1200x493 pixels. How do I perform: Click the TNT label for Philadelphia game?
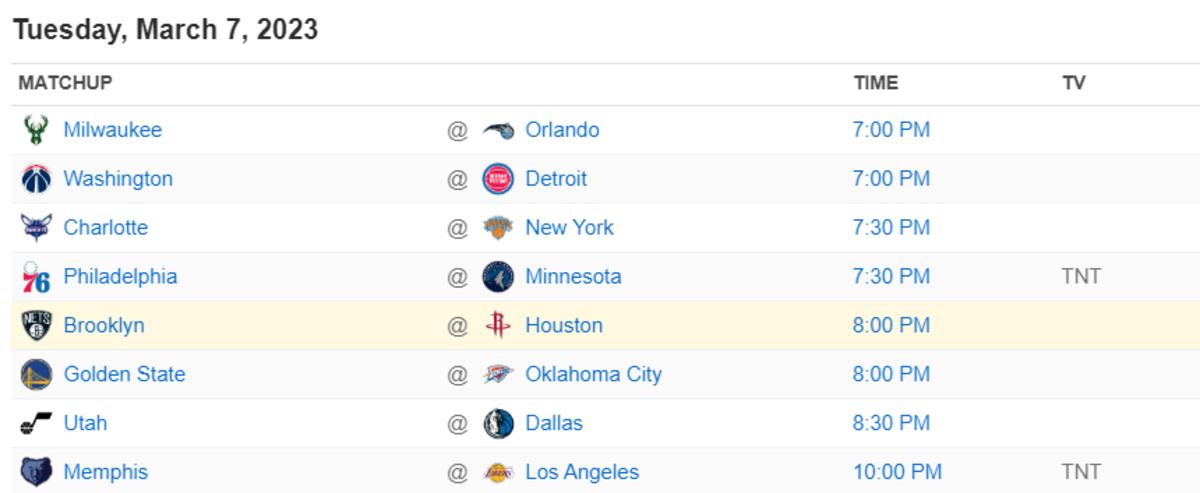(1081, 277)
